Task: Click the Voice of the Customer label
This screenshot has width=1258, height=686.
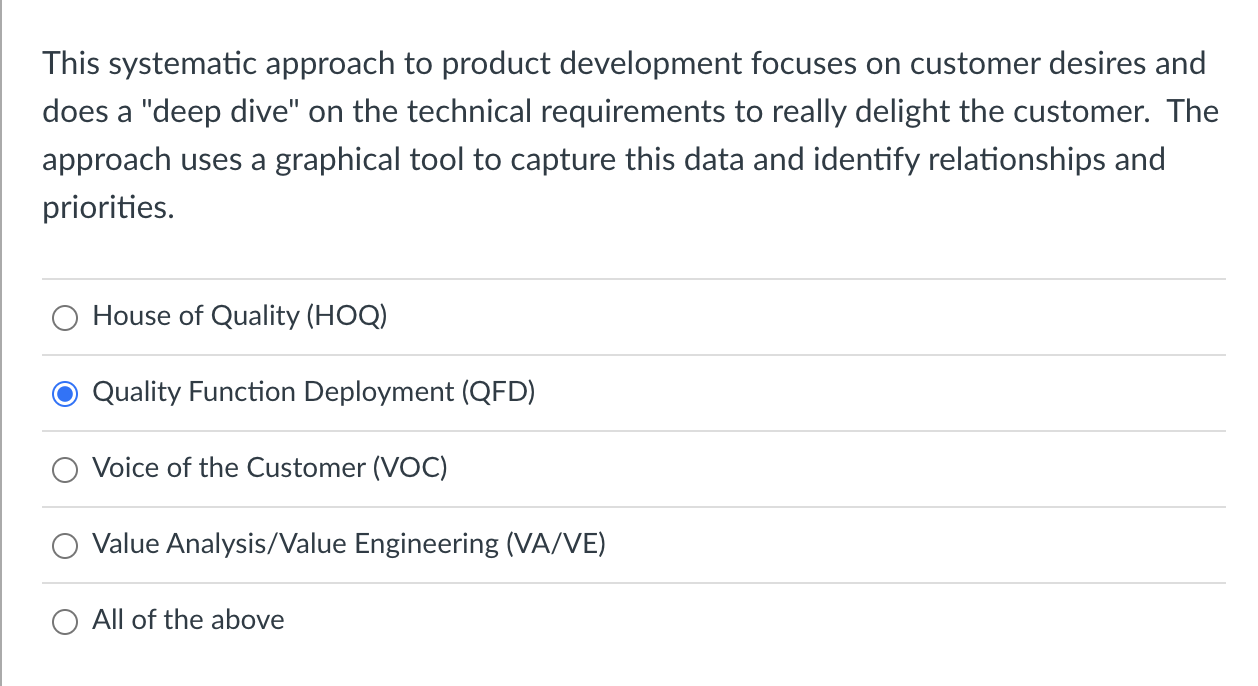Action: click(269, 468)
